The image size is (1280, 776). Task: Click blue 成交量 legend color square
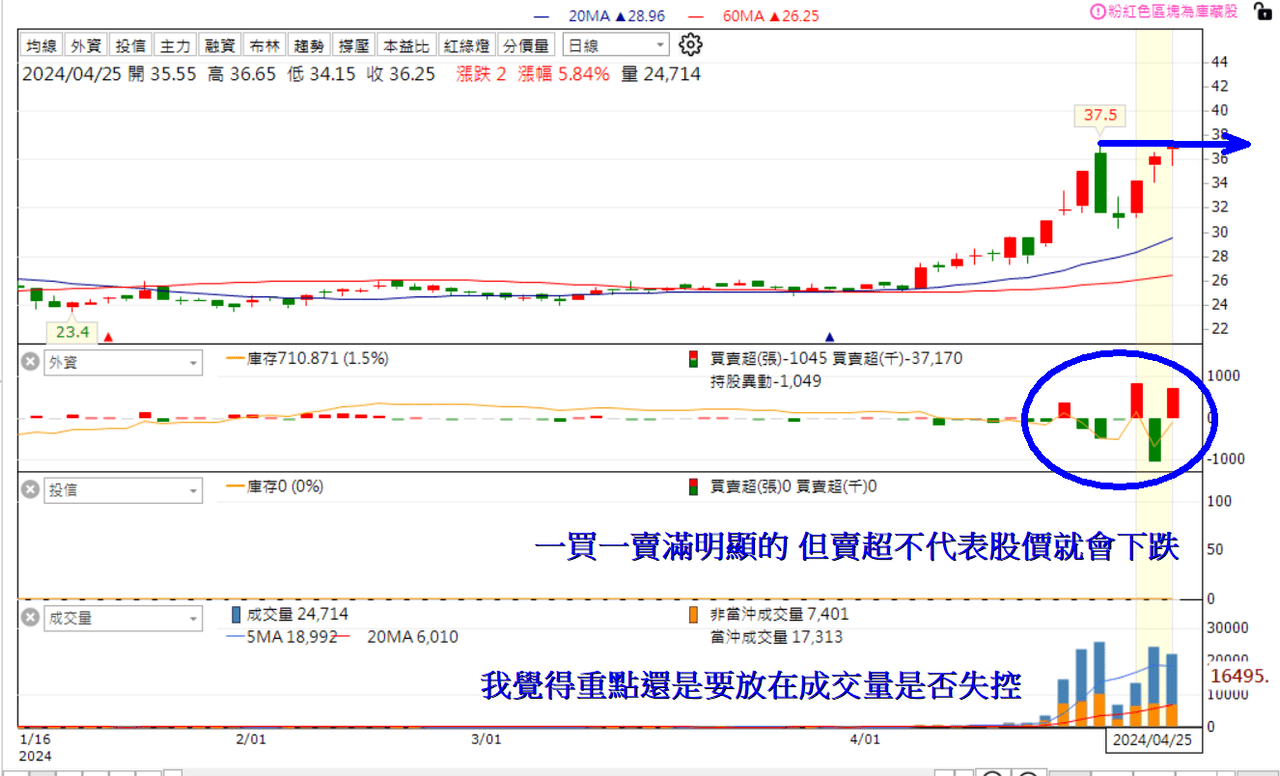tap(236, 614)
